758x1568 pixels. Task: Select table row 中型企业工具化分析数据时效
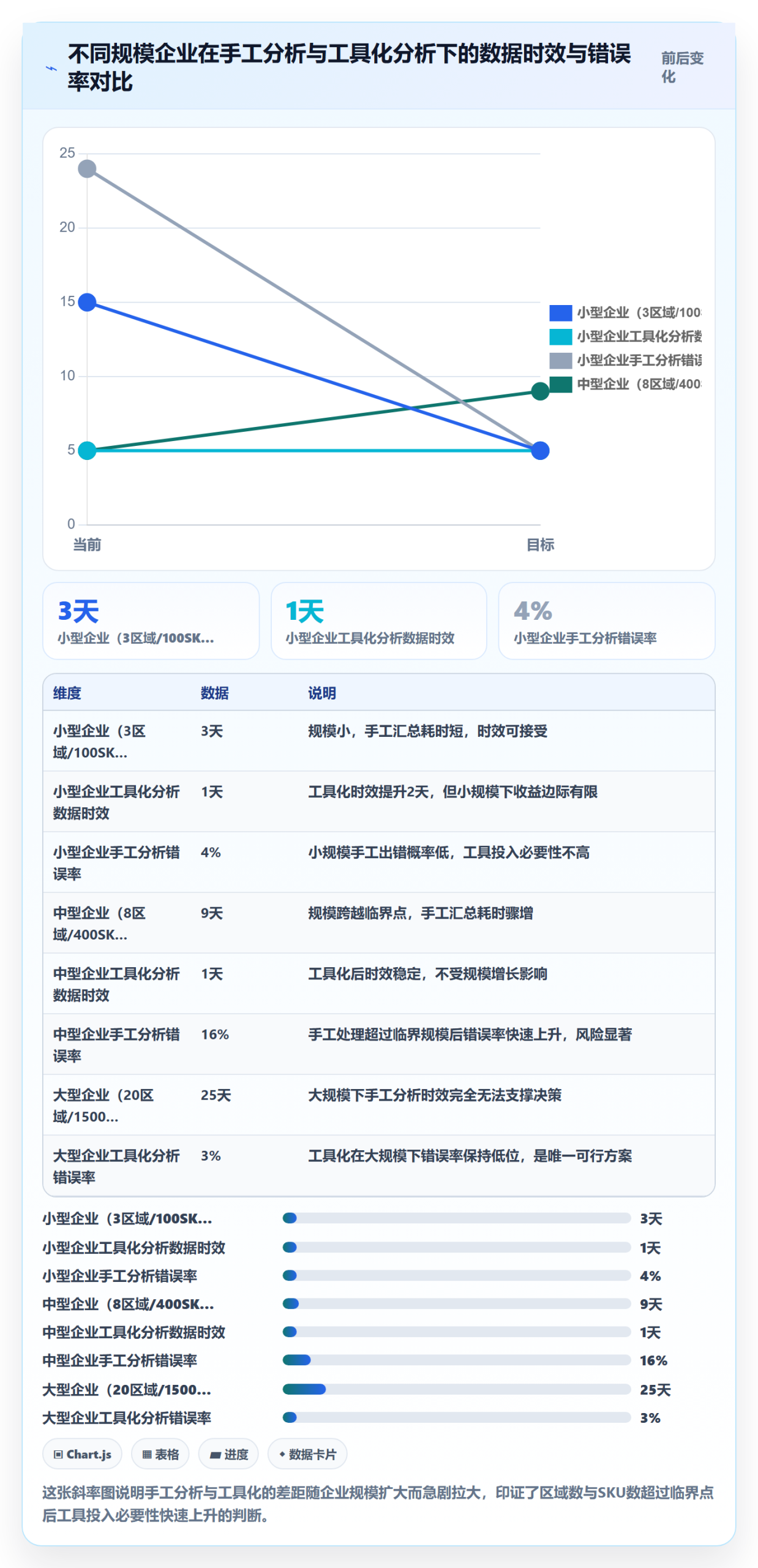coord(378,984)
